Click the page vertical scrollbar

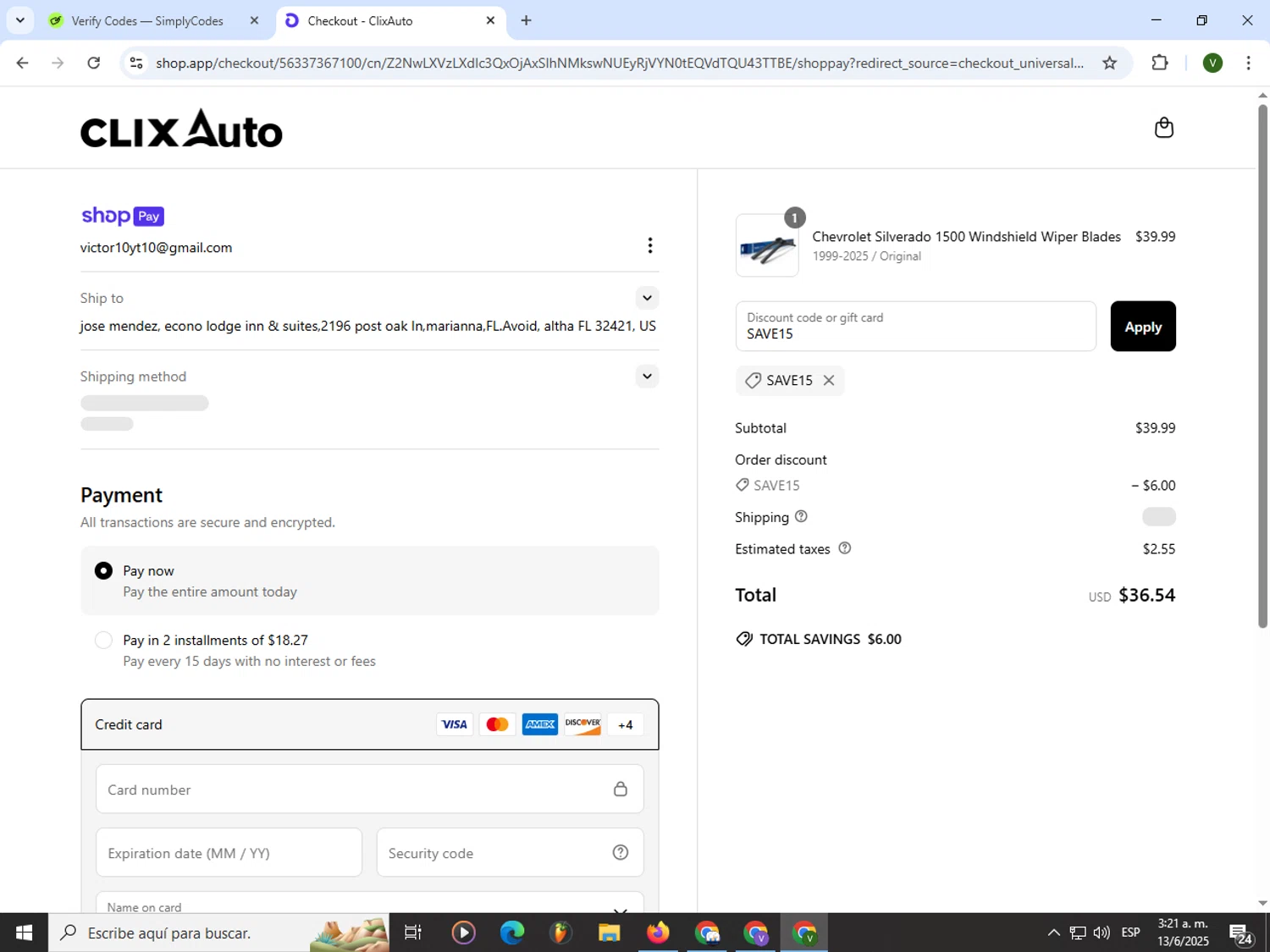[x=1262, y=365]
